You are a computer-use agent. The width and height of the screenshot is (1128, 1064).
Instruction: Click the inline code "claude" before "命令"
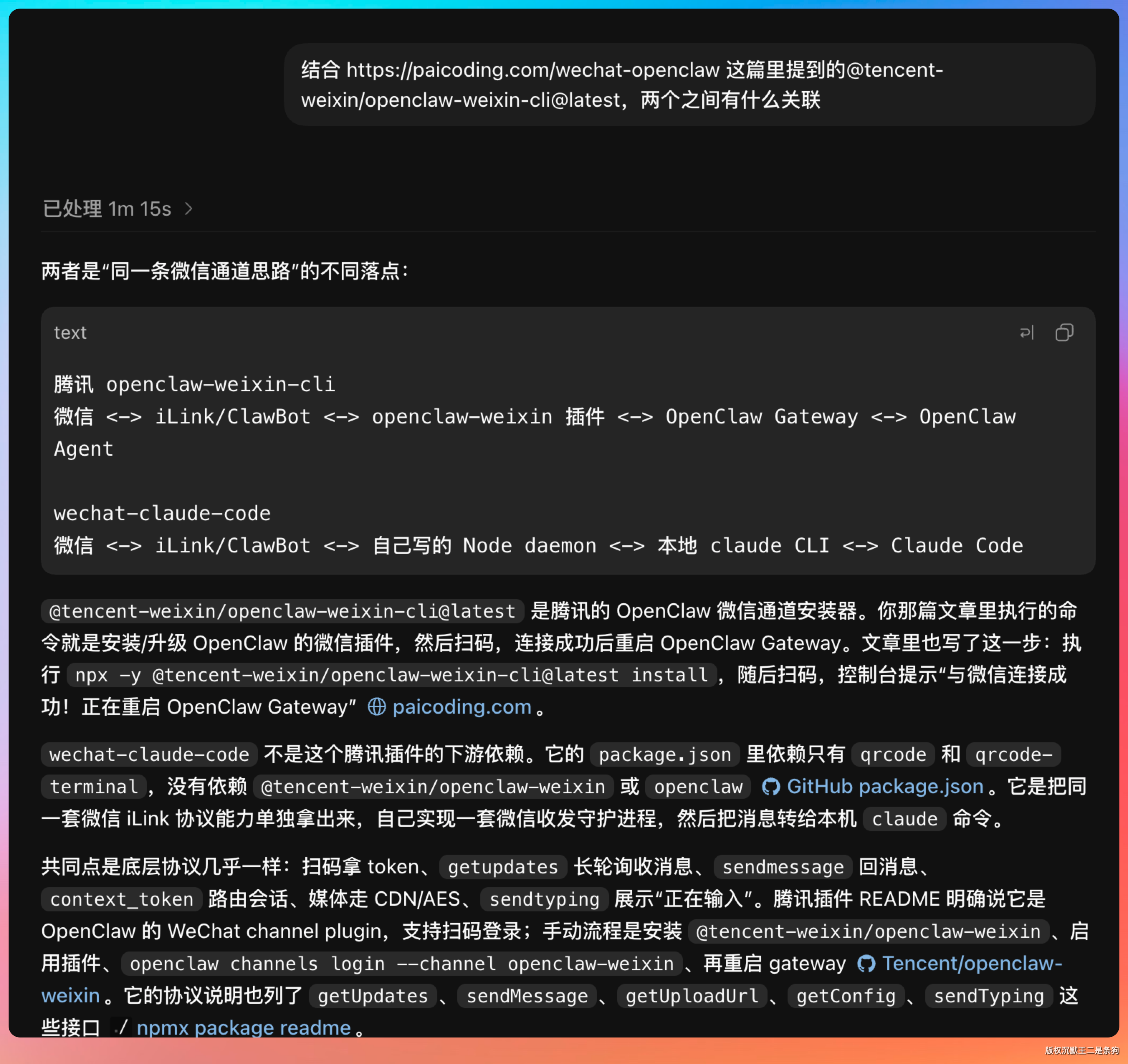point(904,819)
